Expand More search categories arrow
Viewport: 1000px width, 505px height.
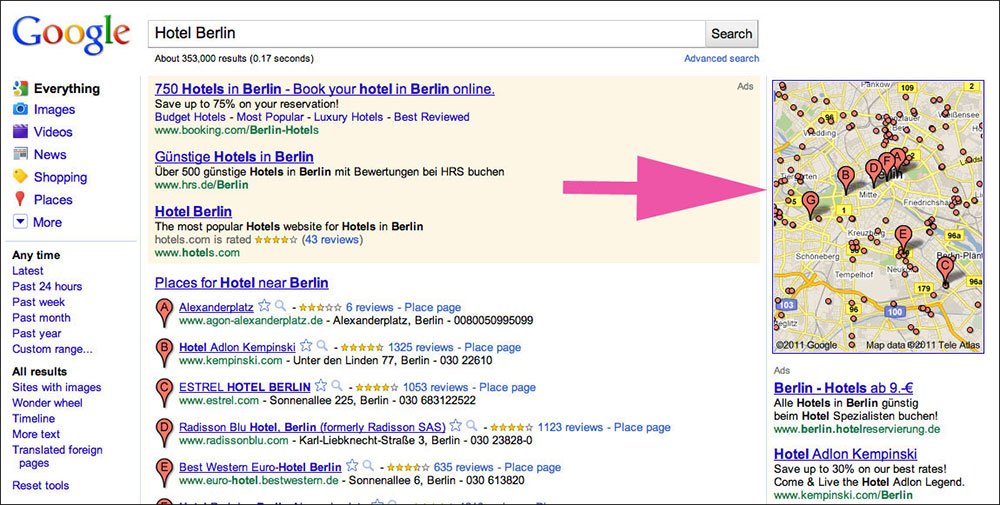(20, 222)
